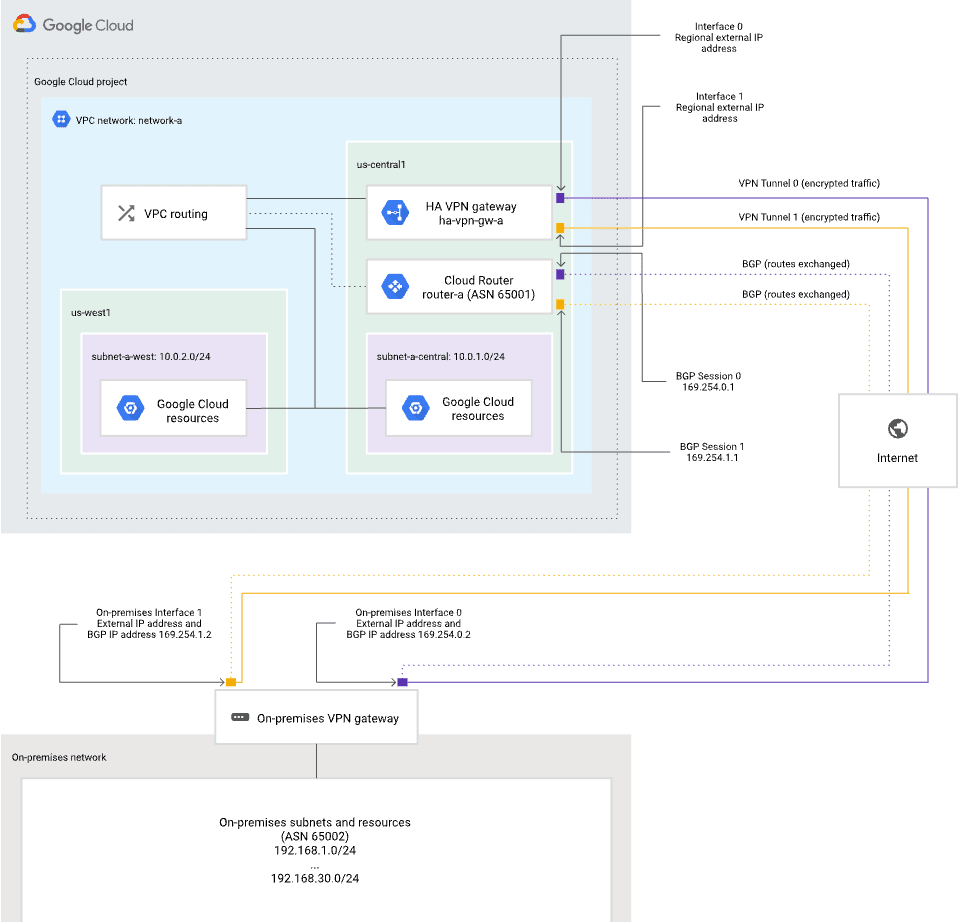Click the Internet box label
This screenshot has width=972, height=922.
click(897, 458)
